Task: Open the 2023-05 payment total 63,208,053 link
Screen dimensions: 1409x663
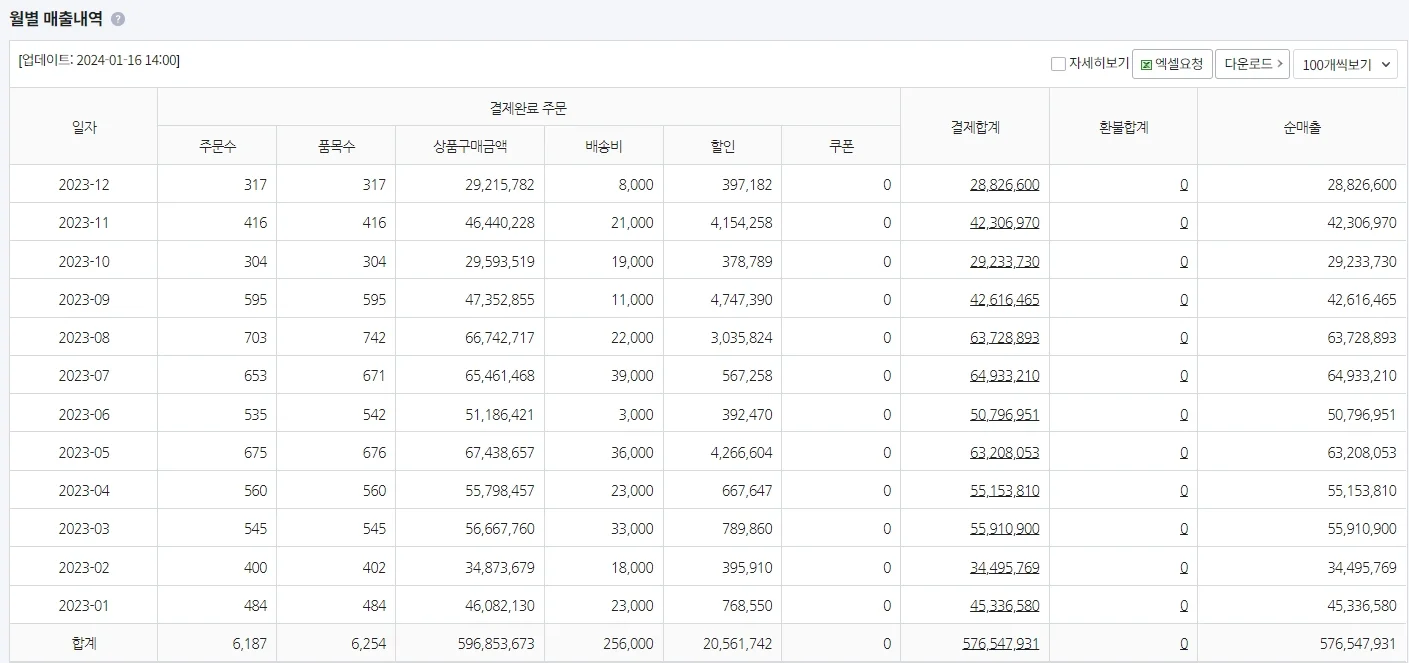Action: [x=1003, y=452]
